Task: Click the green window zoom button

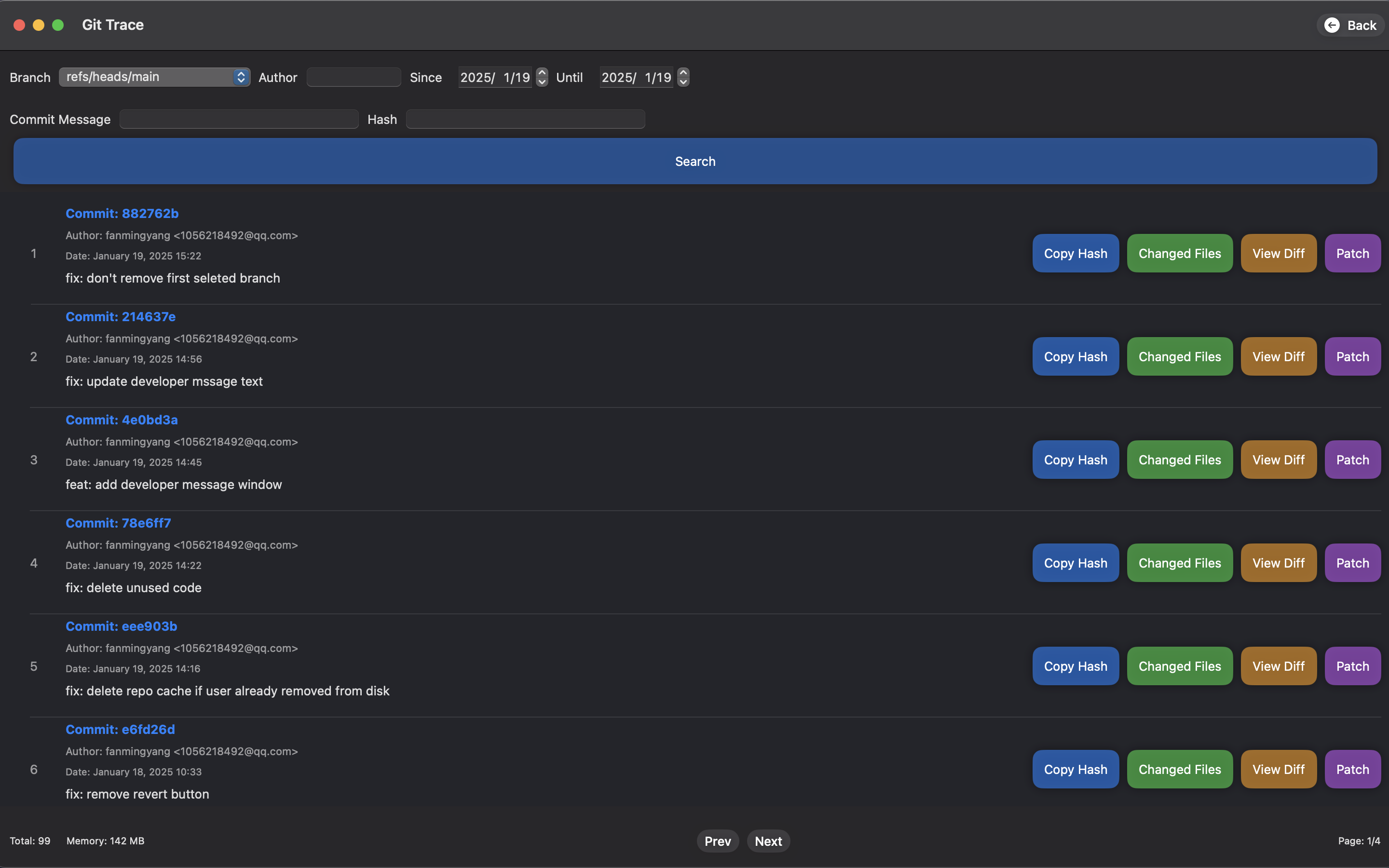Action: pos(58,25)
